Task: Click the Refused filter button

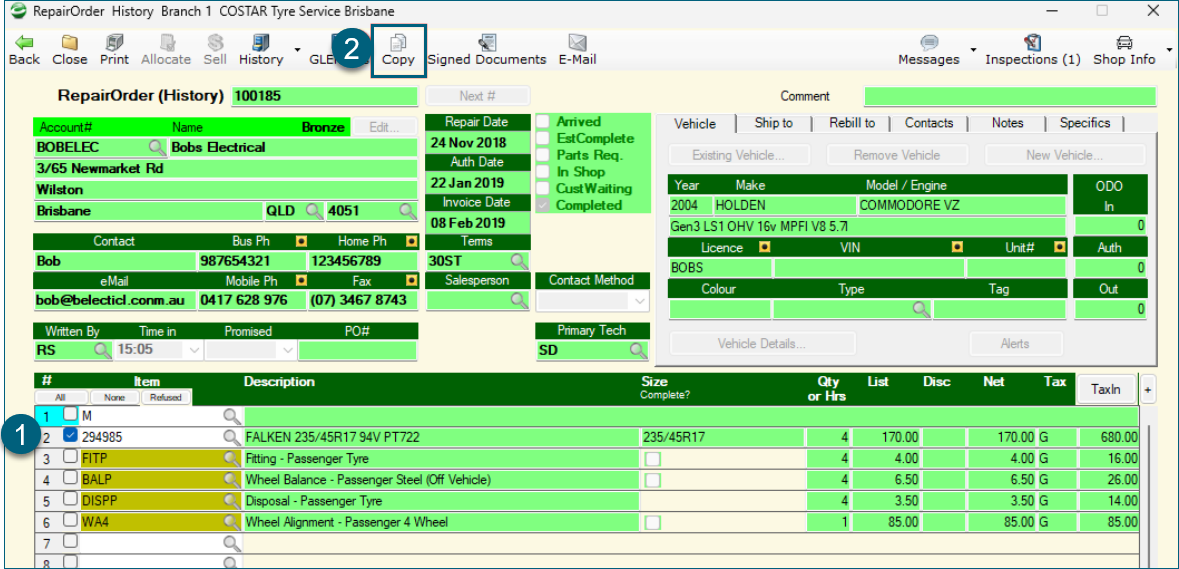Action: (x=166, y=398)
